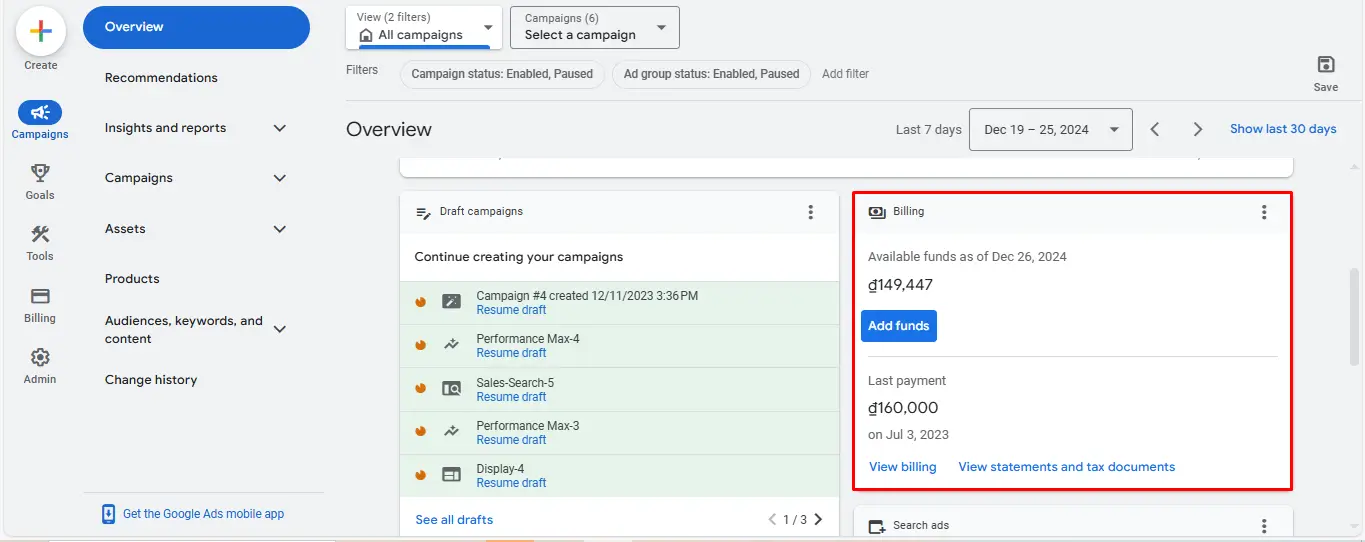The width and height of the screenshot is (1365, 542).
Task: Click the ₫160,000 last payment amount
Action: pyautogui.click(x=903, y=408)
